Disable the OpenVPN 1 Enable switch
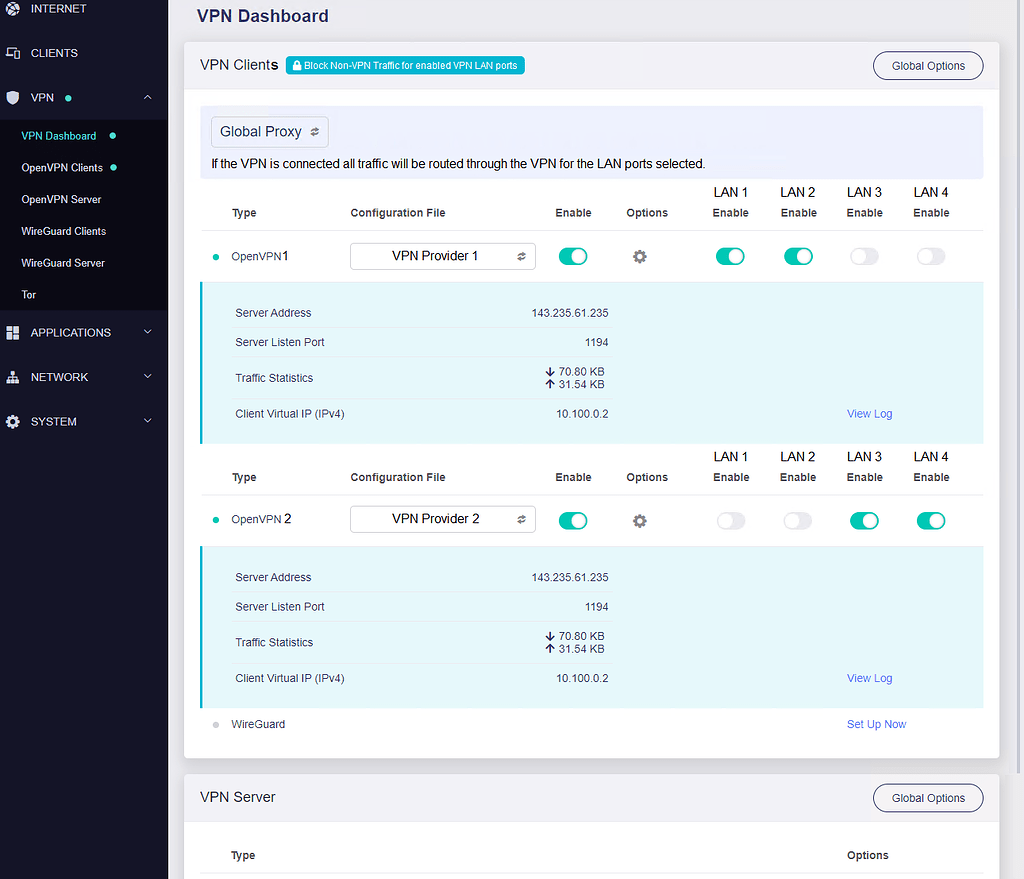Screen dimensions: 1024x879 [573, 256]
